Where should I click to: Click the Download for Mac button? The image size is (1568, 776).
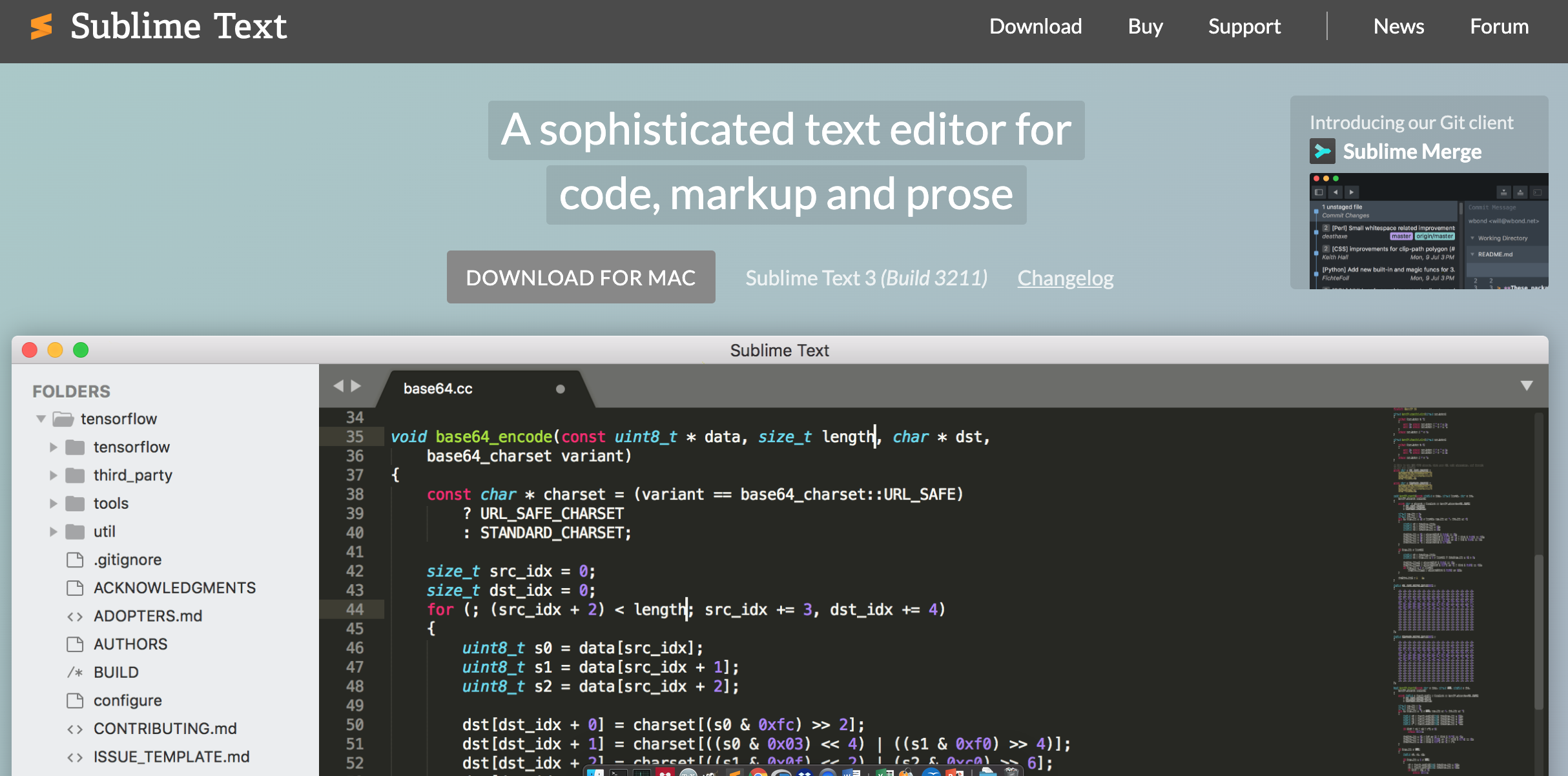[581, 278]
